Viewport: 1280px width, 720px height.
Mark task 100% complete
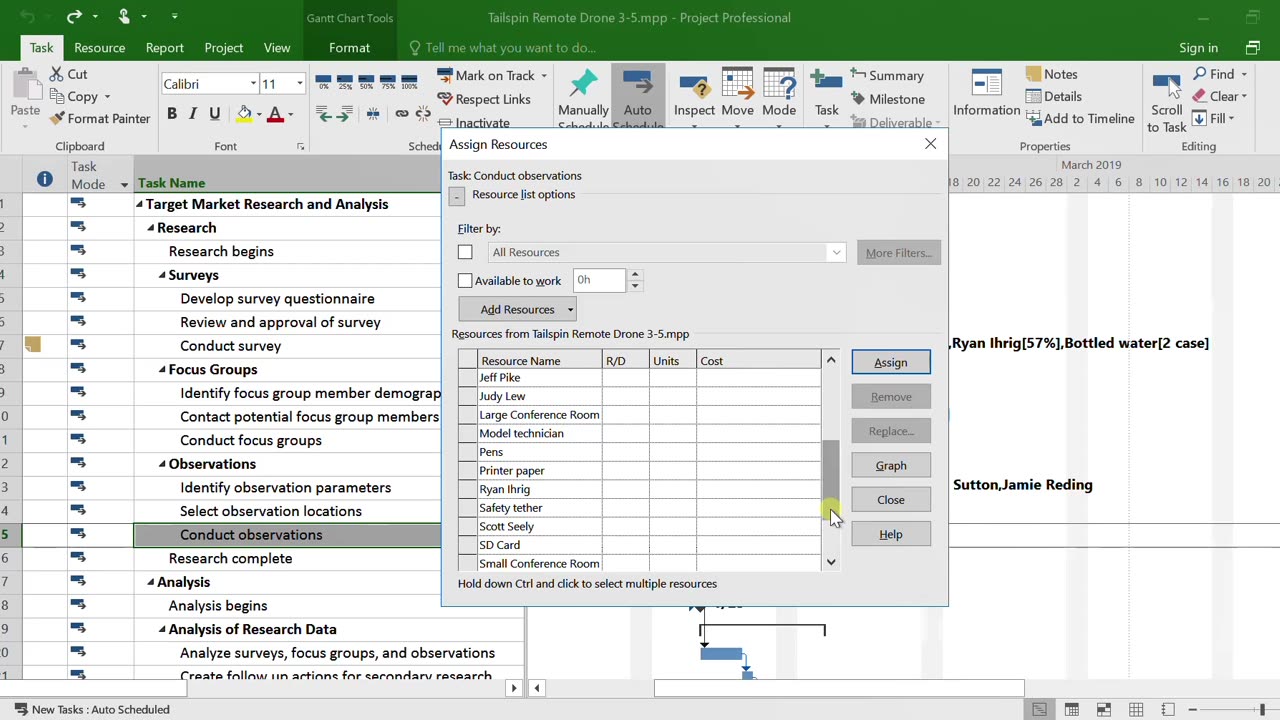pos(409,83)
